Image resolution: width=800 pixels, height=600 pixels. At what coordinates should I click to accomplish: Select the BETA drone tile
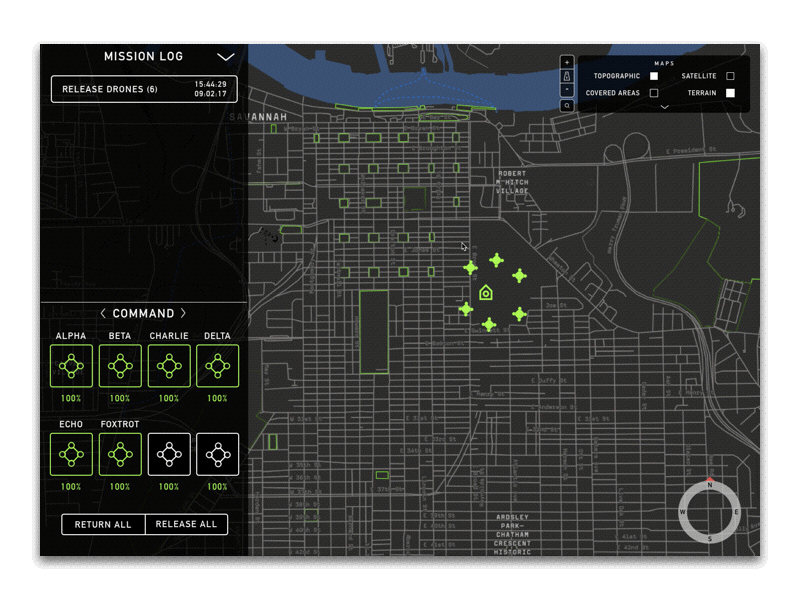pyautogui.click(x=120, y=366)
